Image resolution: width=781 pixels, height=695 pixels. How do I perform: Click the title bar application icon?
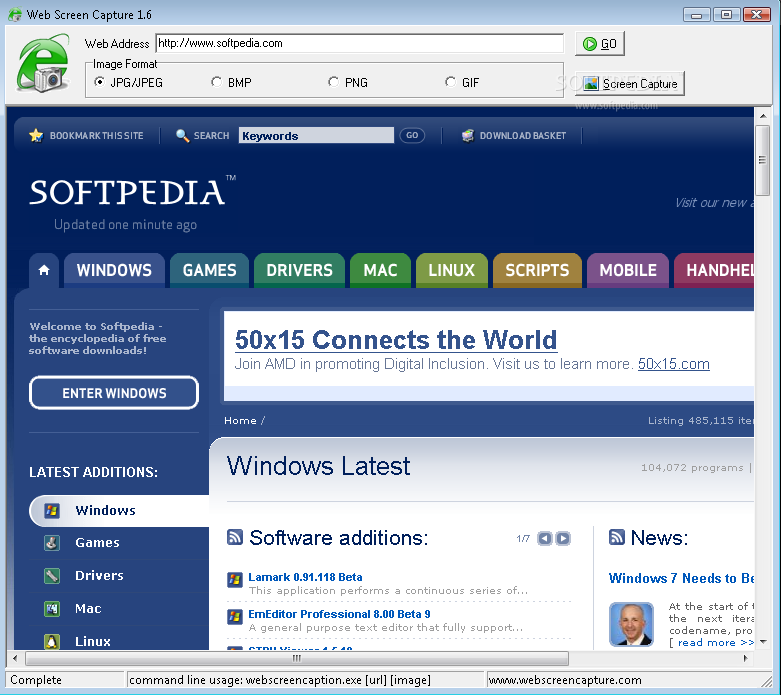(15, 14)
